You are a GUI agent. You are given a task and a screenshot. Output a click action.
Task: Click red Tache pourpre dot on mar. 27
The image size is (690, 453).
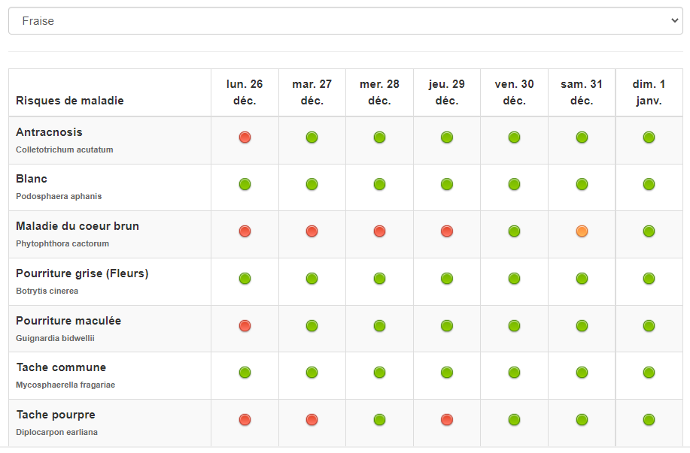coord(312,419)
